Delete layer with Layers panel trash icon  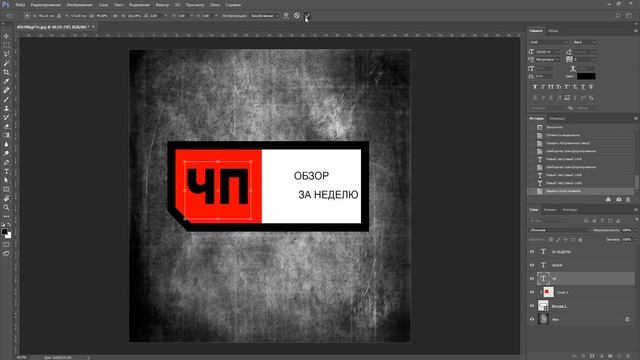628,356
